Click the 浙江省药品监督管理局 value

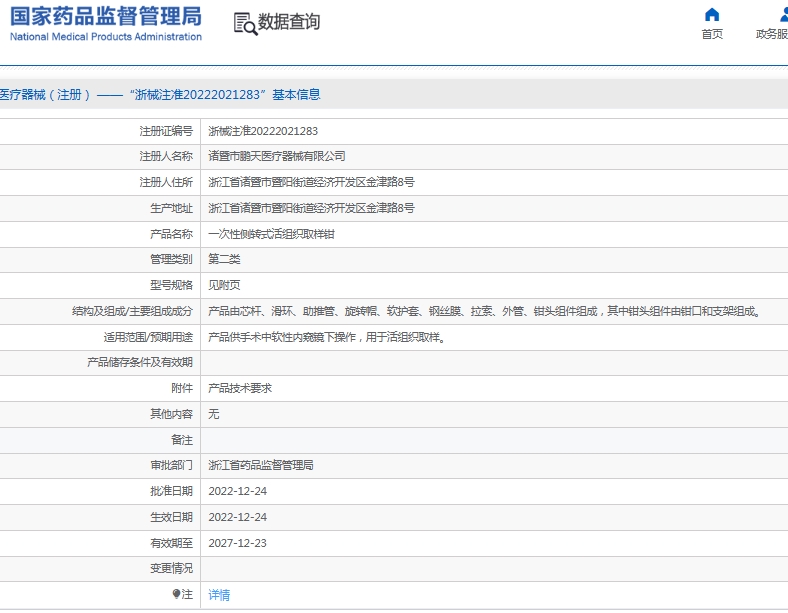coord(261,465)
